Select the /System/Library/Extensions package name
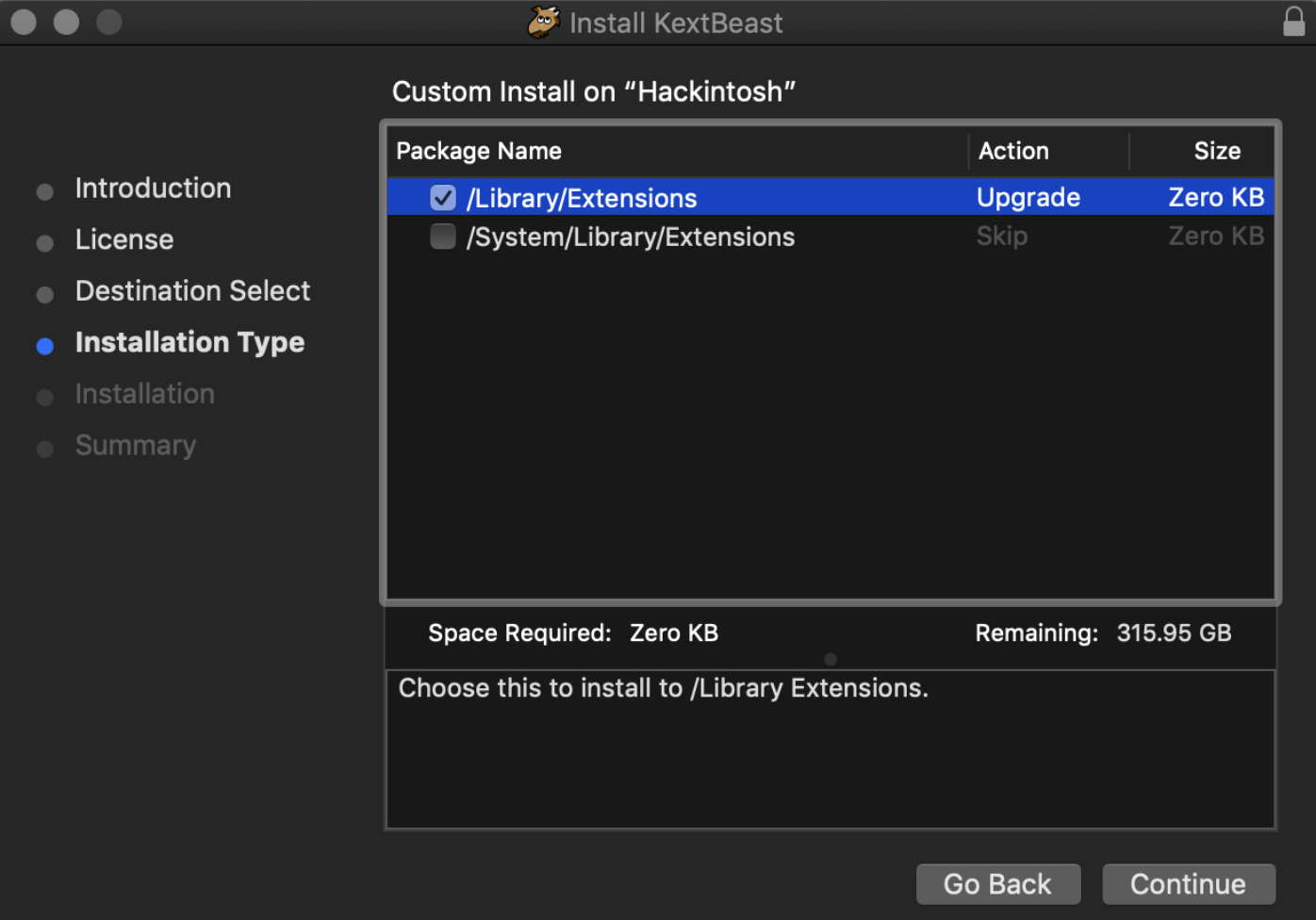 point(631,237)
